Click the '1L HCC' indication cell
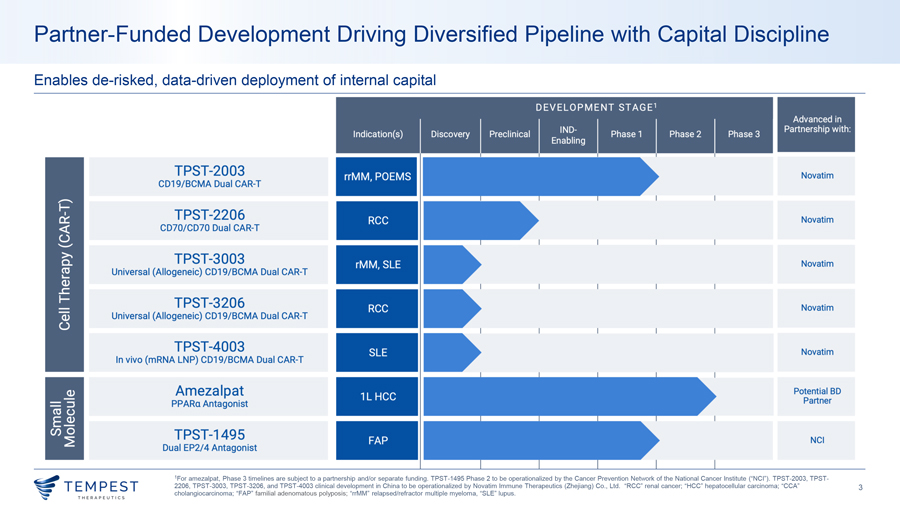Image resolution: width=900 pixels, height=506 pixels. pyautogui.click(x=377, y=396)
